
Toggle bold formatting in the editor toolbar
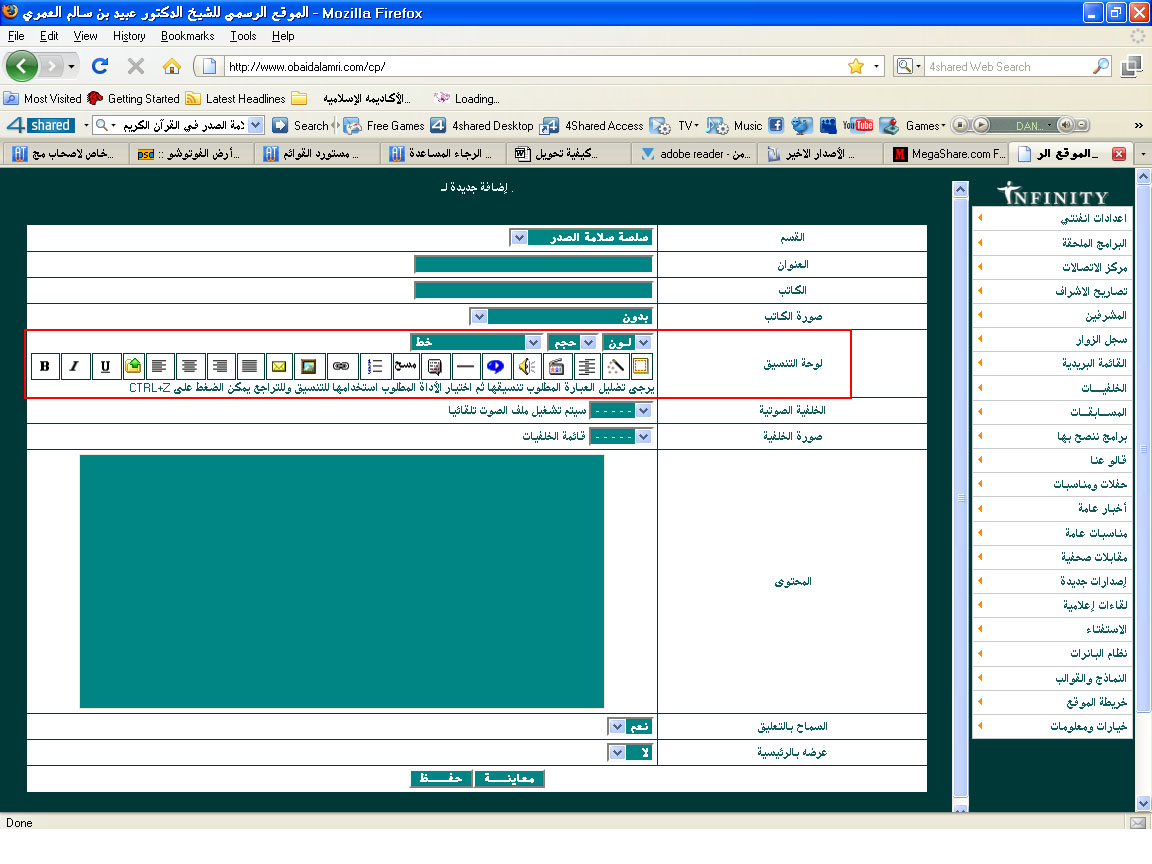pos(45,366)
